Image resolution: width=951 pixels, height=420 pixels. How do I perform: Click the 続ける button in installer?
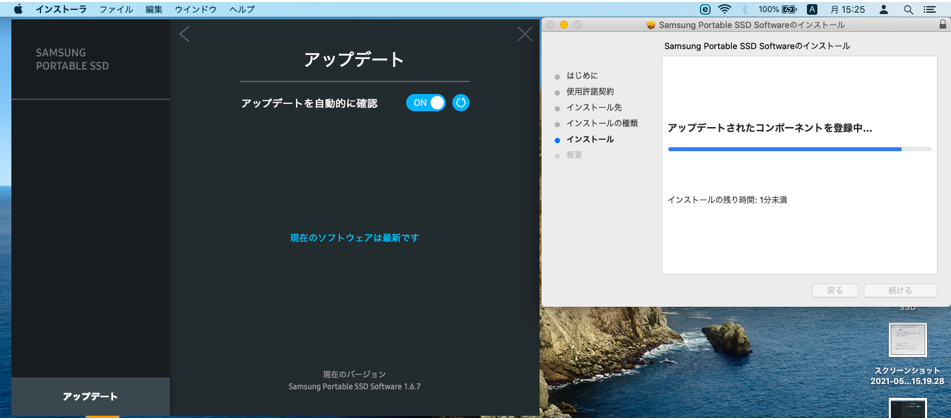click(900, 291)
